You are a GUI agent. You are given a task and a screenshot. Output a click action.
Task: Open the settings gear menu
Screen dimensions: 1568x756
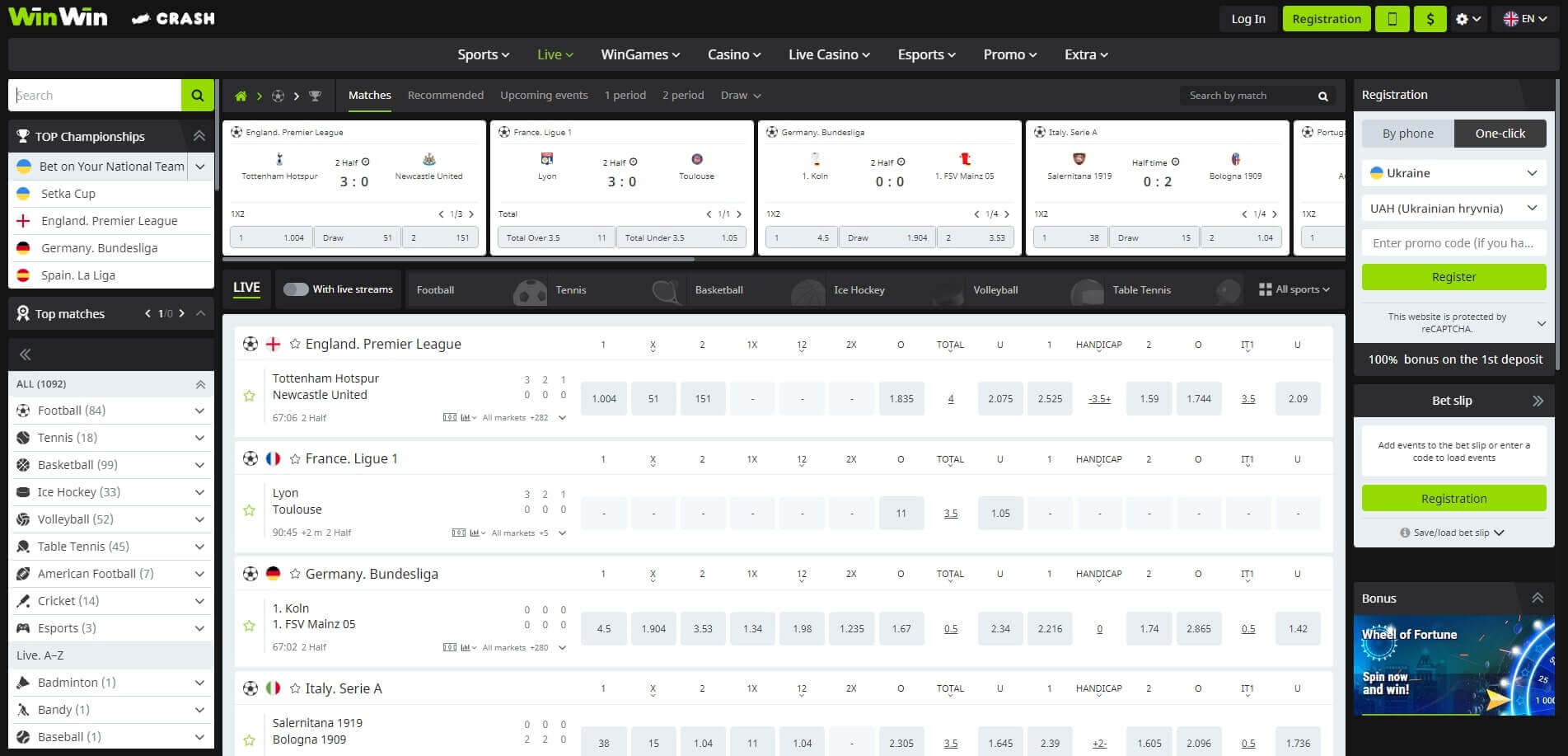1463,18
